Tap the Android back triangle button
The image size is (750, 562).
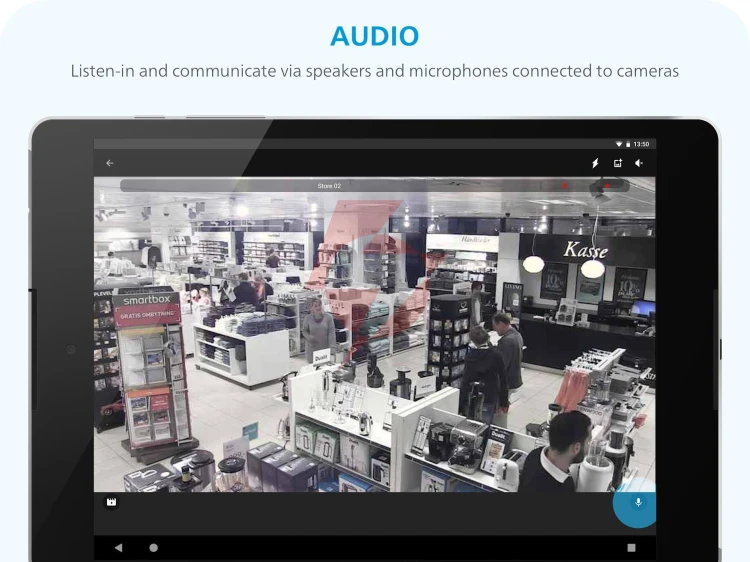coord(119,548)
